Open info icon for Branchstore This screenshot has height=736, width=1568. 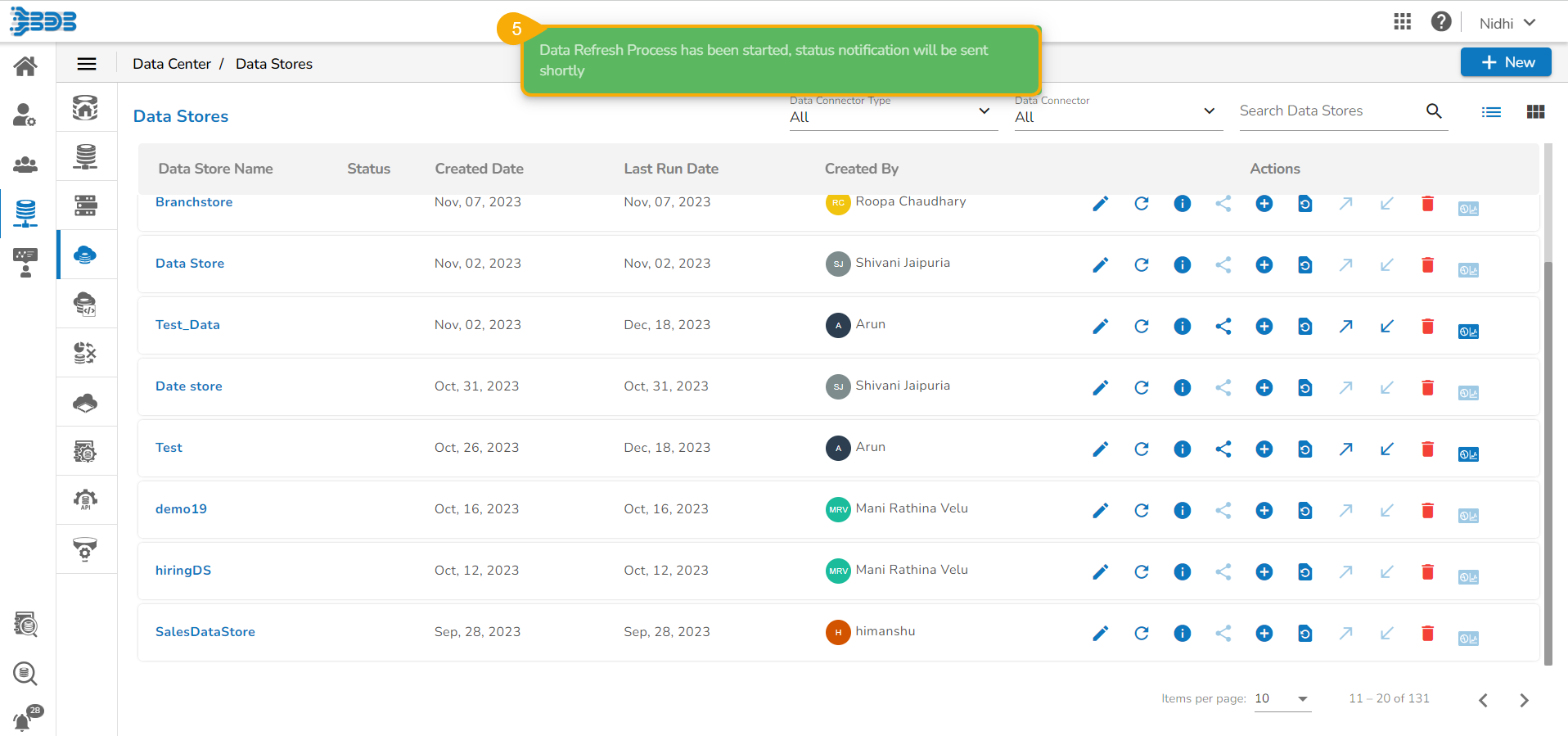coord(1182,203)
